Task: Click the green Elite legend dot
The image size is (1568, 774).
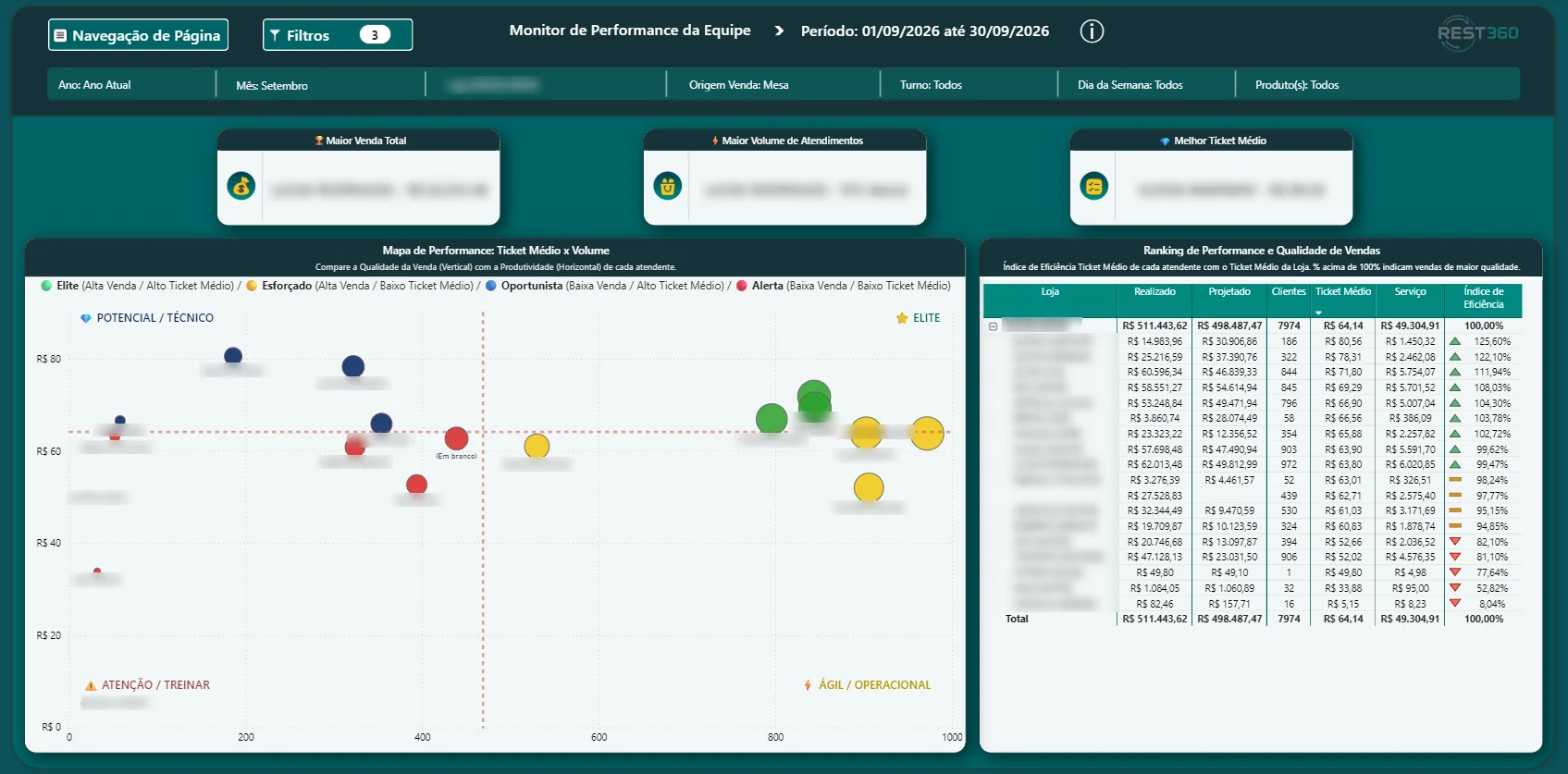Action: point(46,286)
